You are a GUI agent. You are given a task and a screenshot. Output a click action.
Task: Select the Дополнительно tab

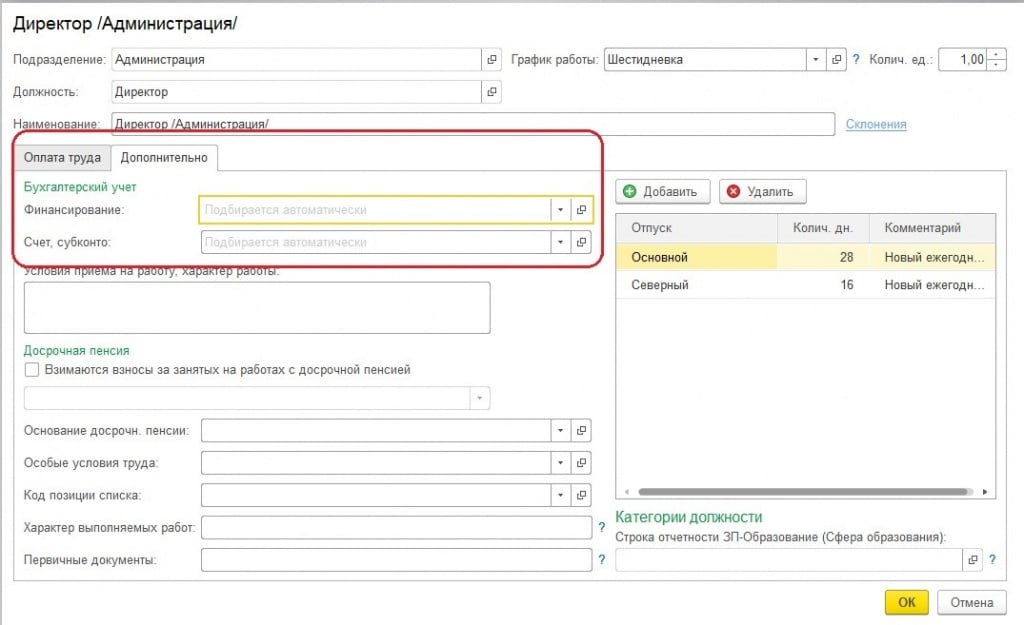164,157
